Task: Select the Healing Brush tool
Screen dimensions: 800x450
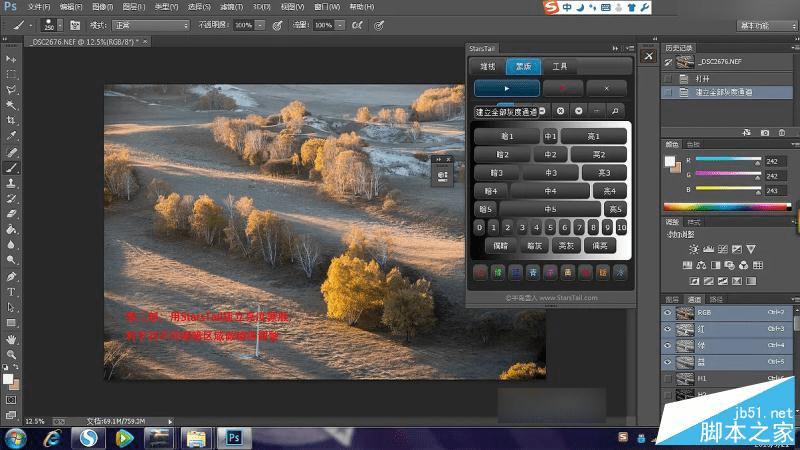Action: pos(11,152)
